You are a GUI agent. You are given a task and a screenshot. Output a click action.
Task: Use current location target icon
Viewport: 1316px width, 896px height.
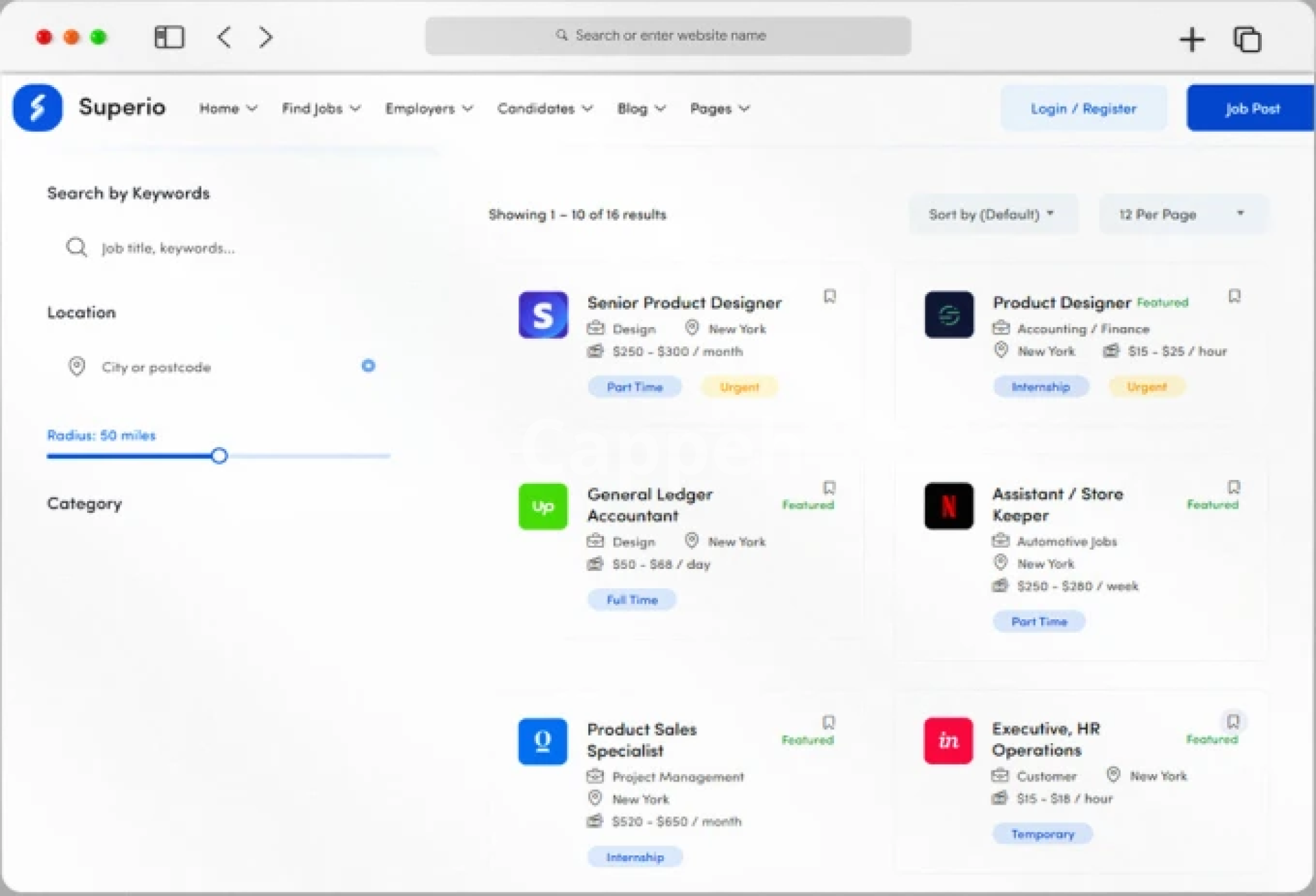point(368,366)
